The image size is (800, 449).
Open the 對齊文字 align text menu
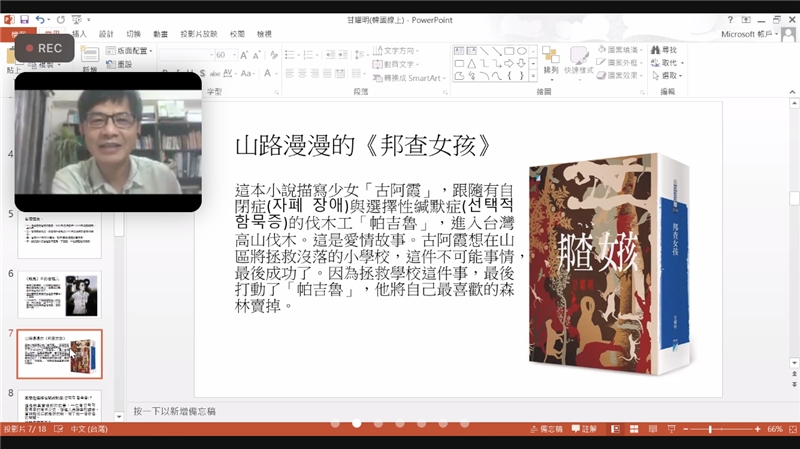click(x=396, y=64)
